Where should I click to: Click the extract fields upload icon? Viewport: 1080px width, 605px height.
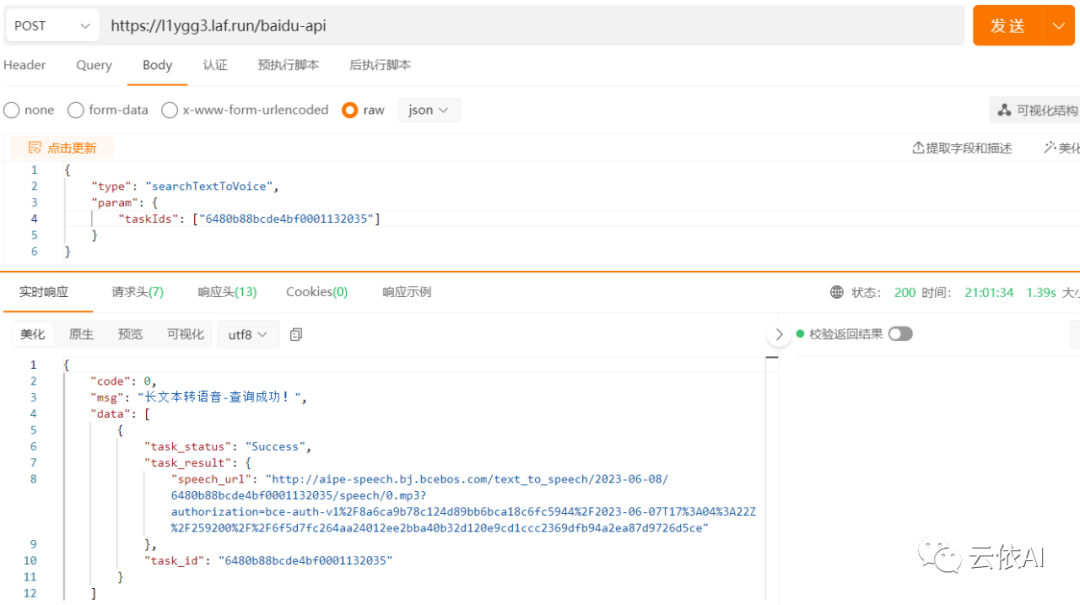(x=917, y=147)
